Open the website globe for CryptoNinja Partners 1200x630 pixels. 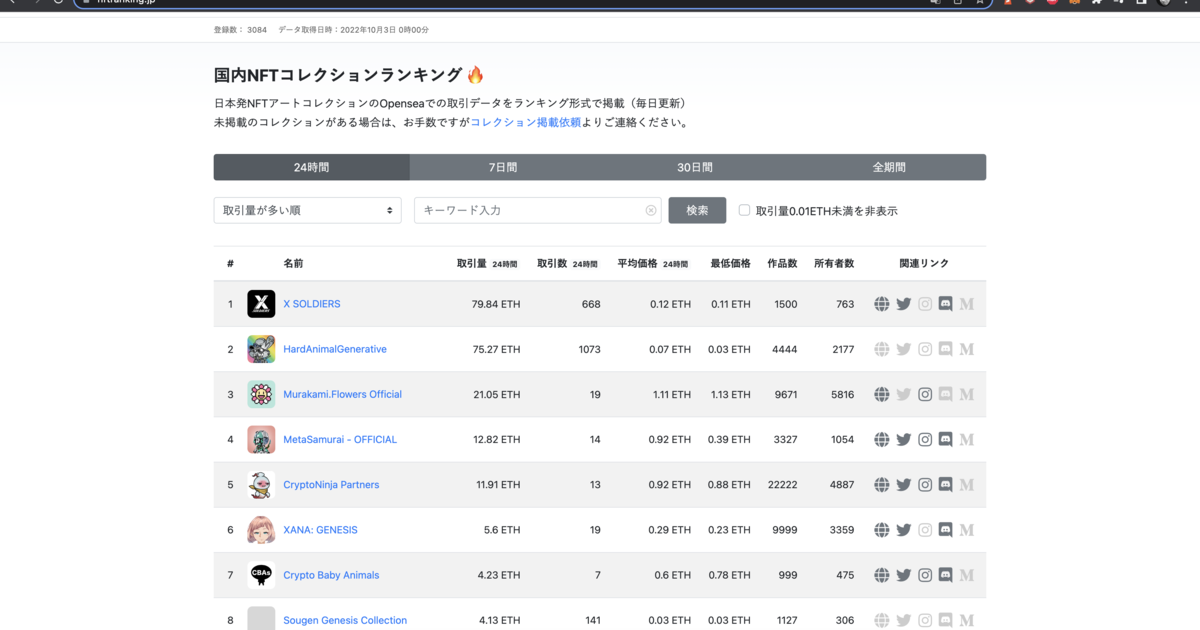881,485
